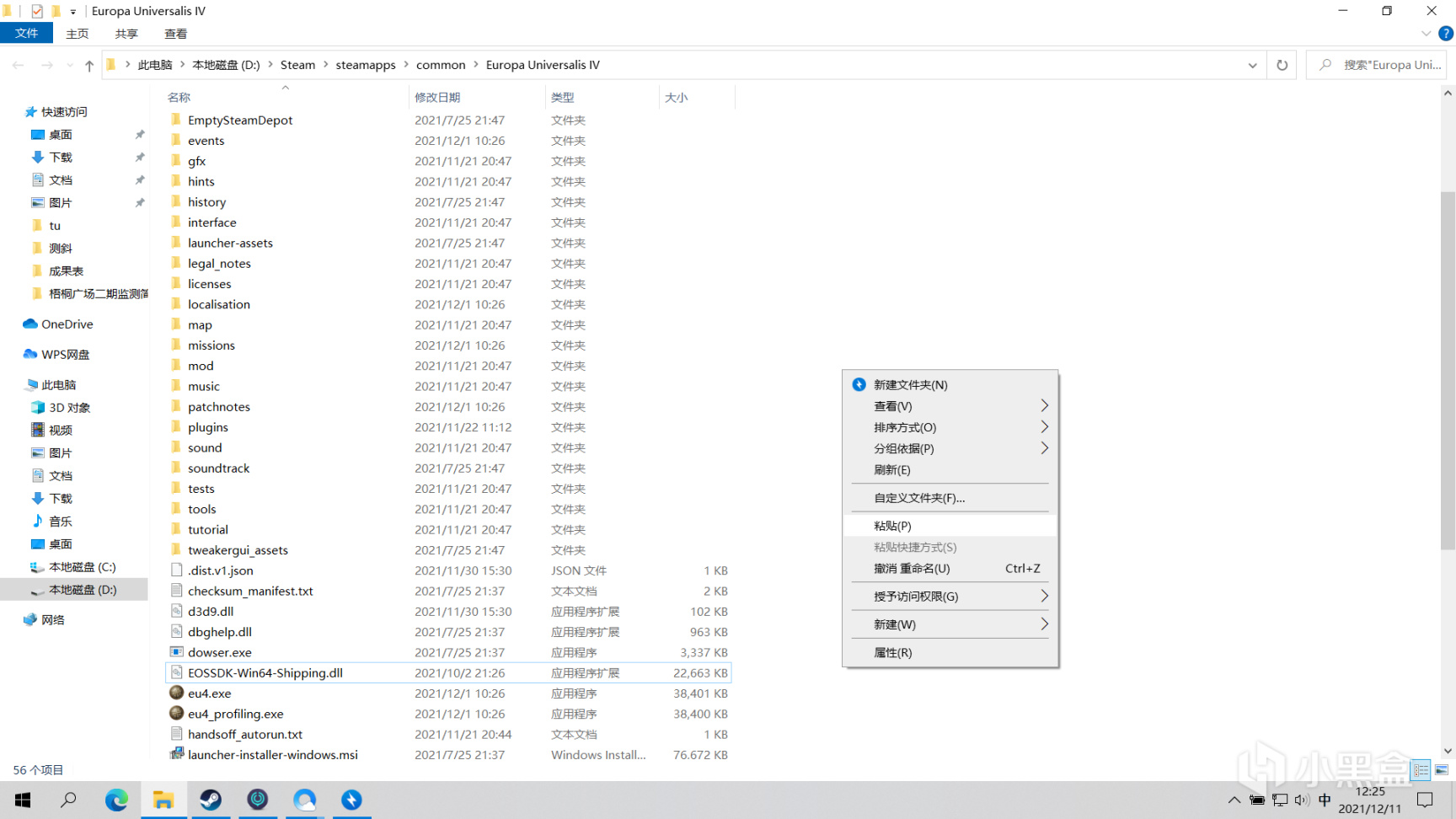Expand the 分组依据(P) submenu
Image resolution: width=1456 pixels, height=819 pixels.
pyautogui.click(x=950, y=448)
